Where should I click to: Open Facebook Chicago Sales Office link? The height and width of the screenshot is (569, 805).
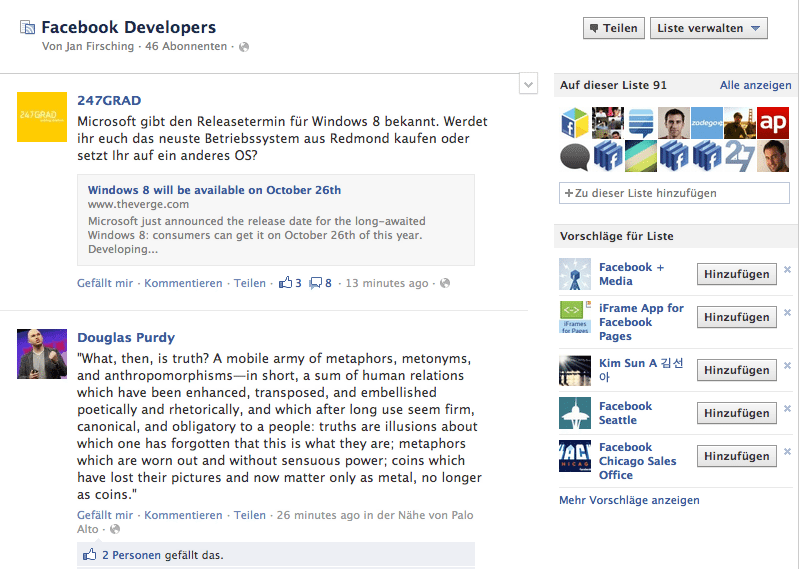(x=638, y=461)
